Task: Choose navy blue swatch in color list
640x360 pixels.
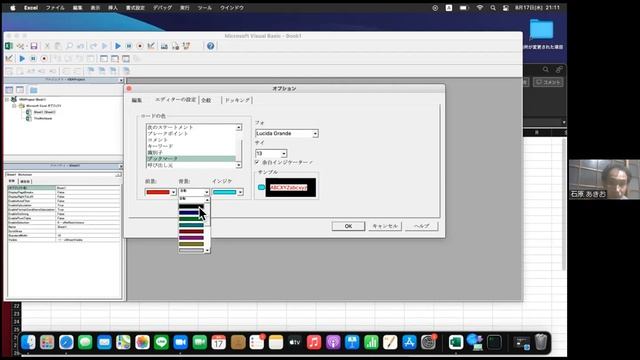Action: tap(191, 213)
